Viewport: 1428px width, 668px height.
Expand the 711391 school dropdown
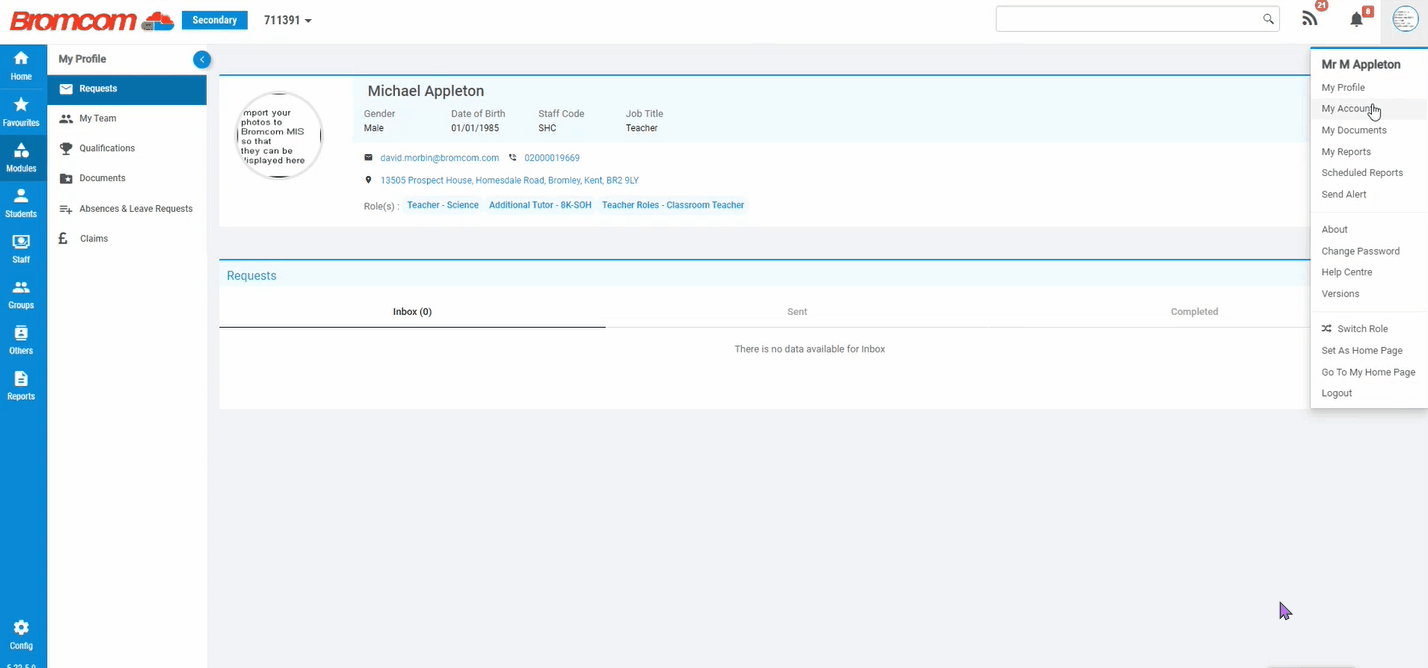(x=288, y=21)
